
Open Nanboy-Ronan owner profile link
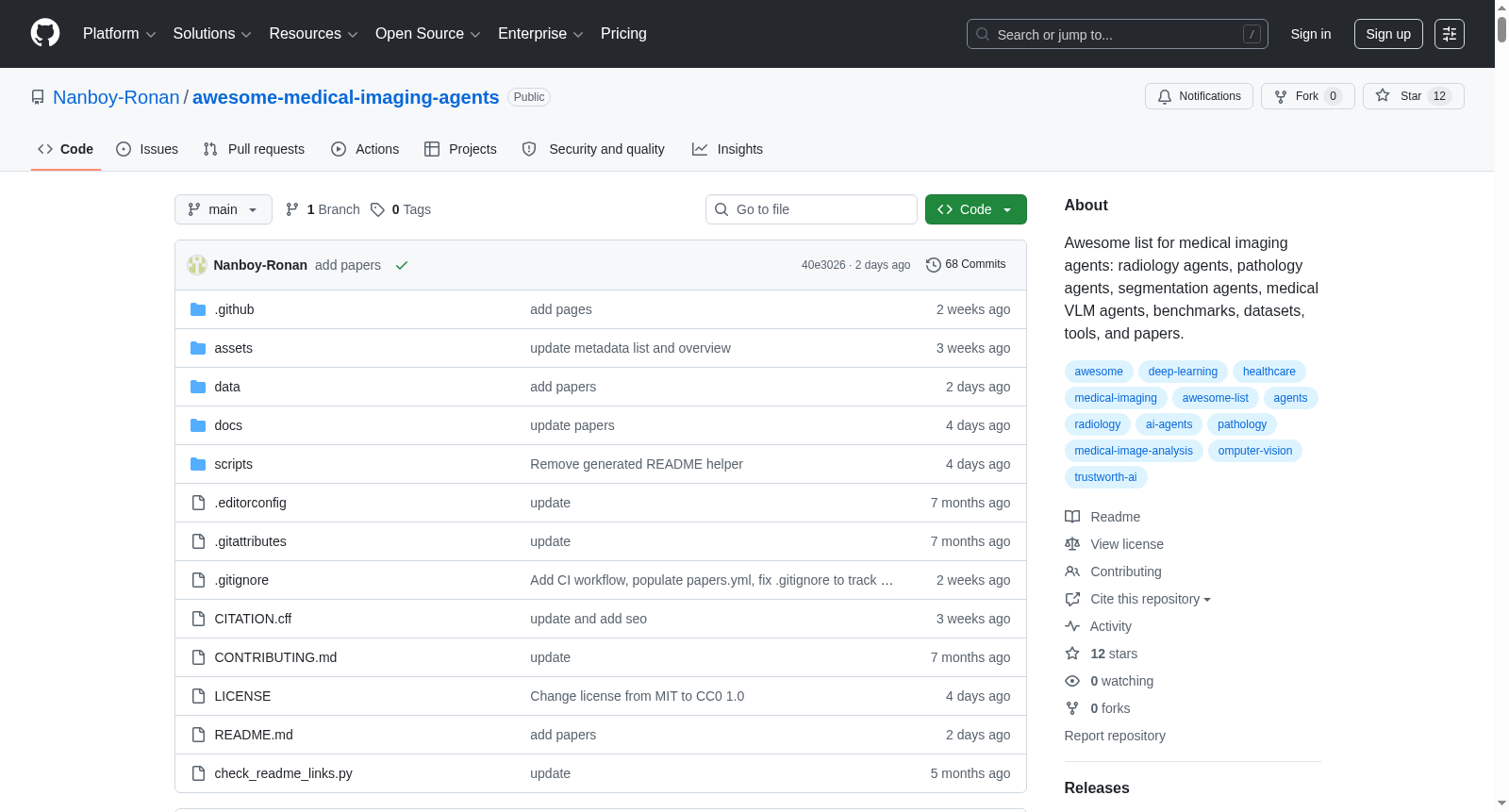click(x=116, y=97)
